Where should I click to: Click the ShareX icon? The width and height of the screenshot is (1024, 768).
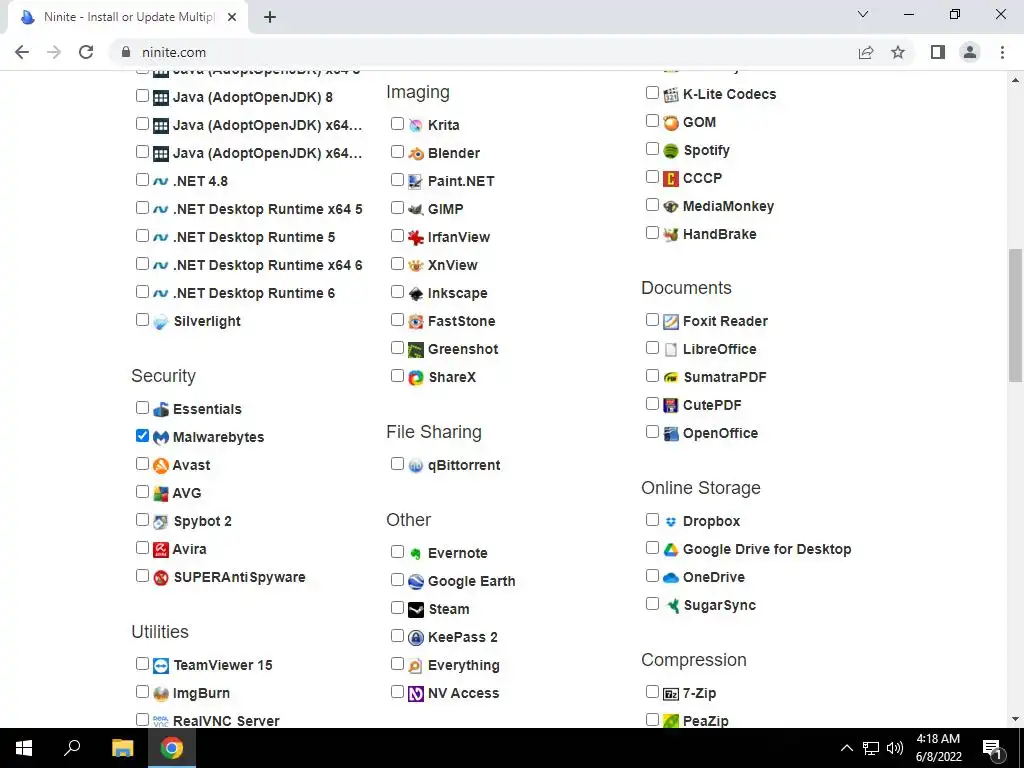pos(416,377)
